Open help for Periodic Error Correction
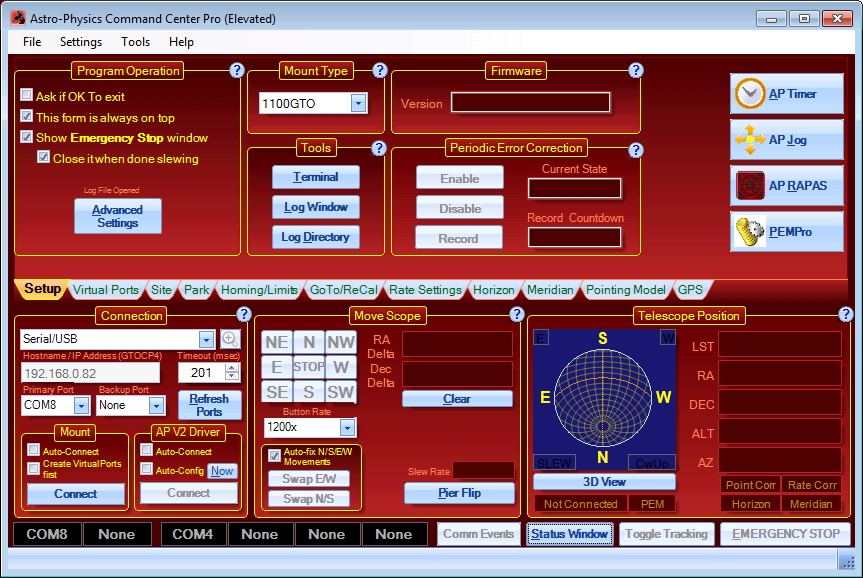863x578 pixels. pos(636,150)
